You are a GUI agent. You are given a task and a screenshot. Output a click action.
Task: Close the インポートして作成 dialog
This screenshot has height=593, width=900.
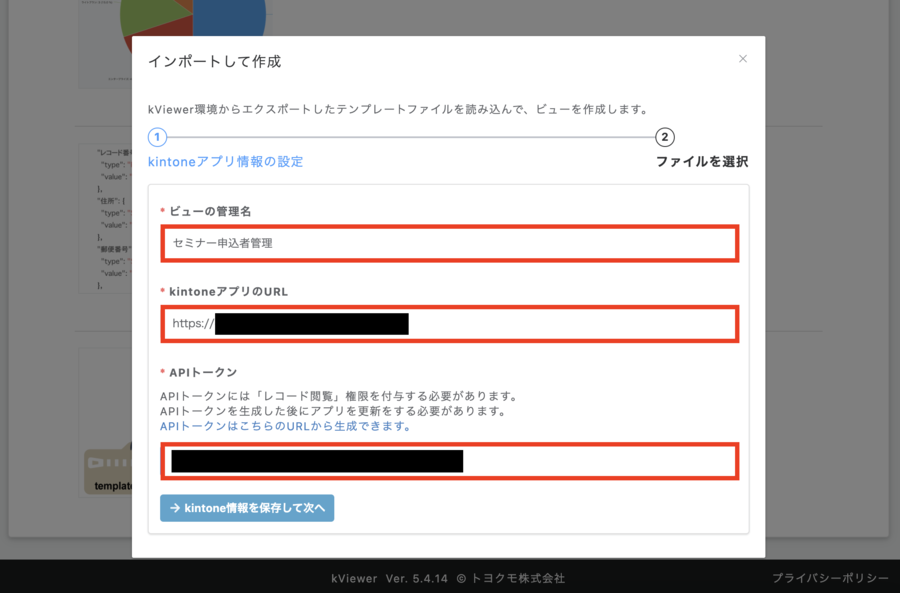pos(743,59)
